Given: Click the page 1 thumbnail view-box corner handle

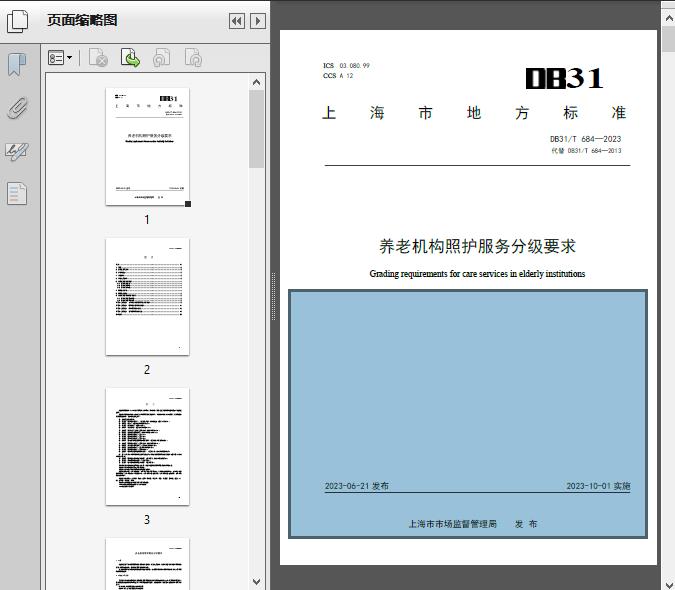Looking at the screenshot, I should (188, 204).
